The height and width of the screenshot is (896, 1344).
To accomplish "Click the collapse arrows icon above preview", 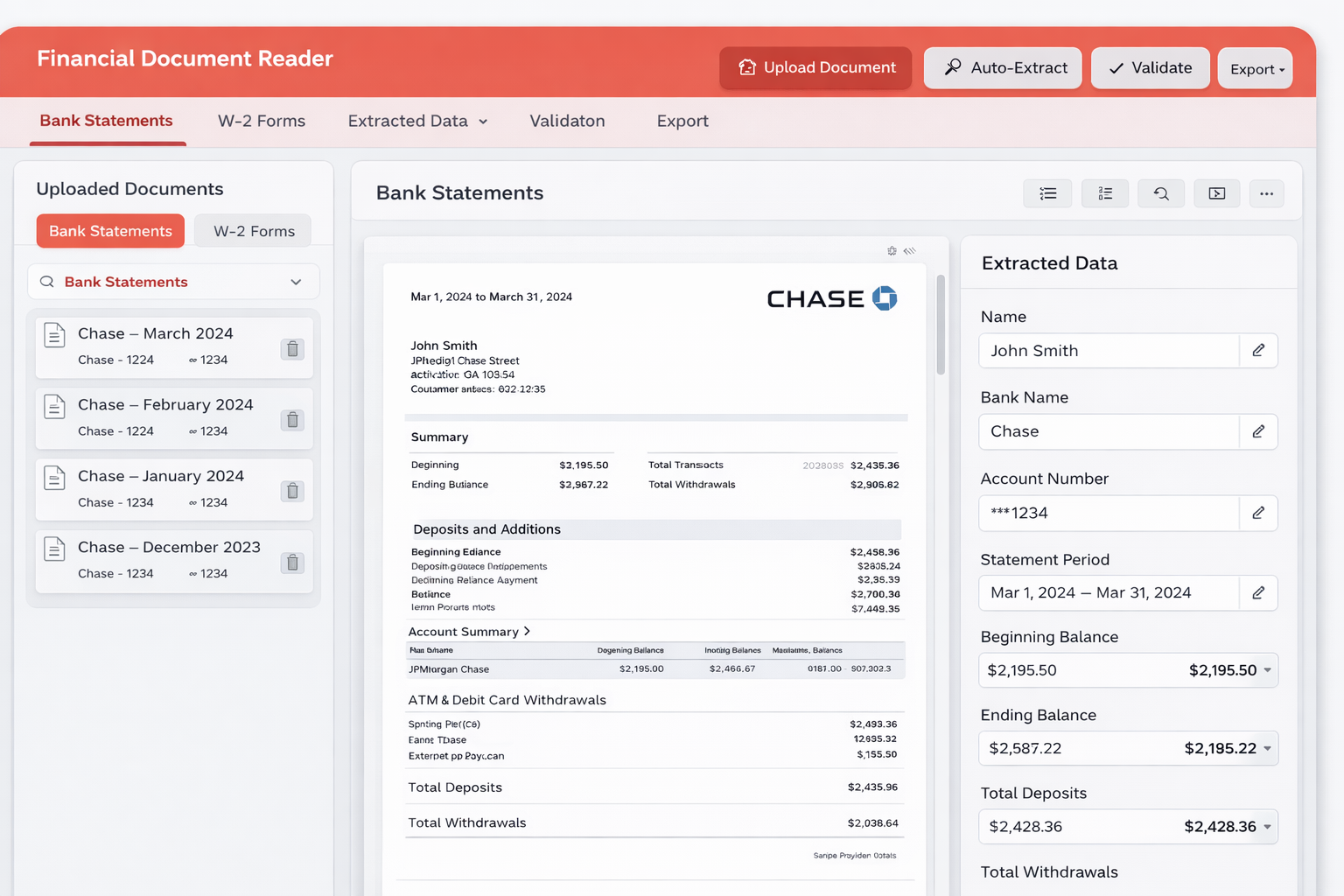I will tap(910, 251).
